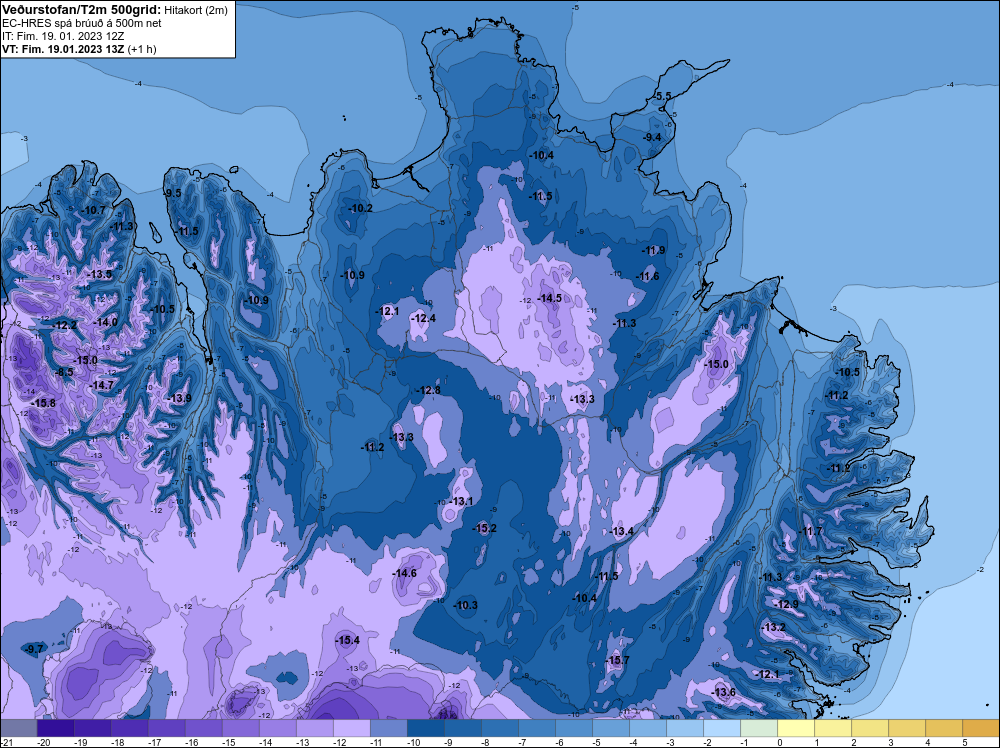Click the -13.2 temperature value
Screen dimensions: 1000x748
(774, 627)
